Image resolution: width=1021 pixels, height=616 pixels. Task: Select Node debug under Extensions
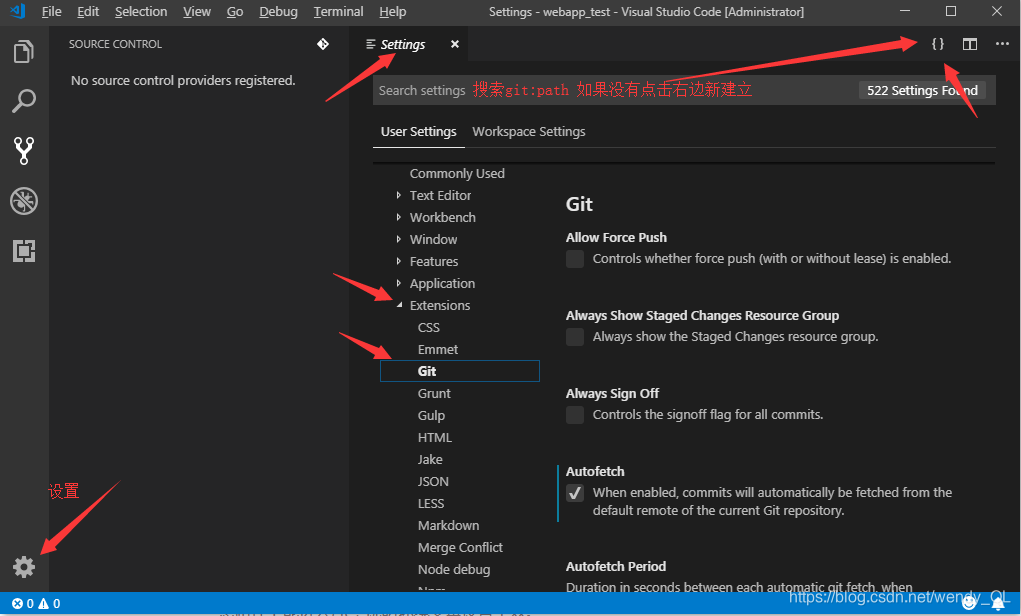point(454,570)
